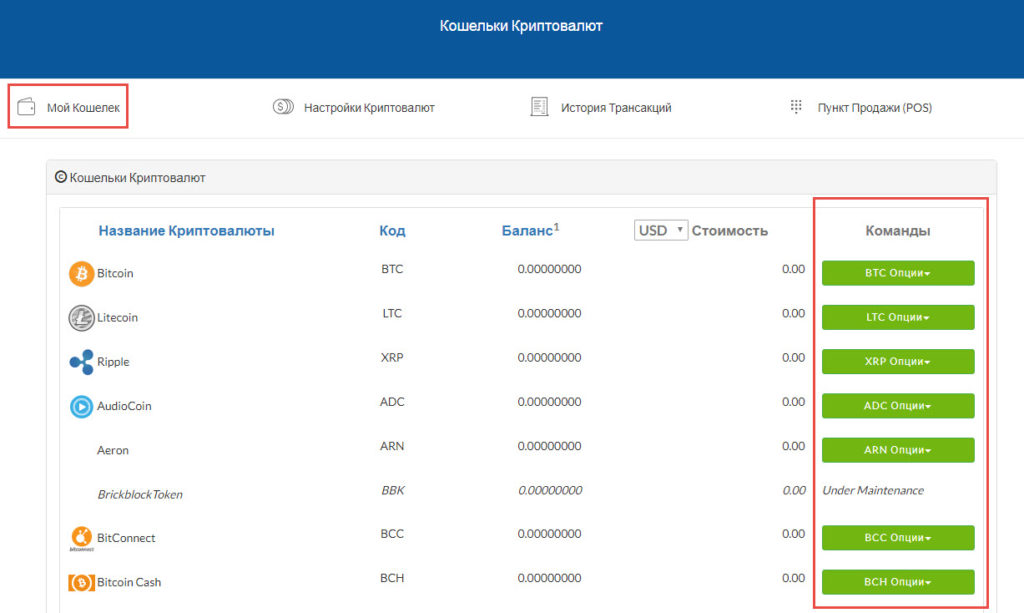
Task: Click the Стоимость column header
Action: 729,230
